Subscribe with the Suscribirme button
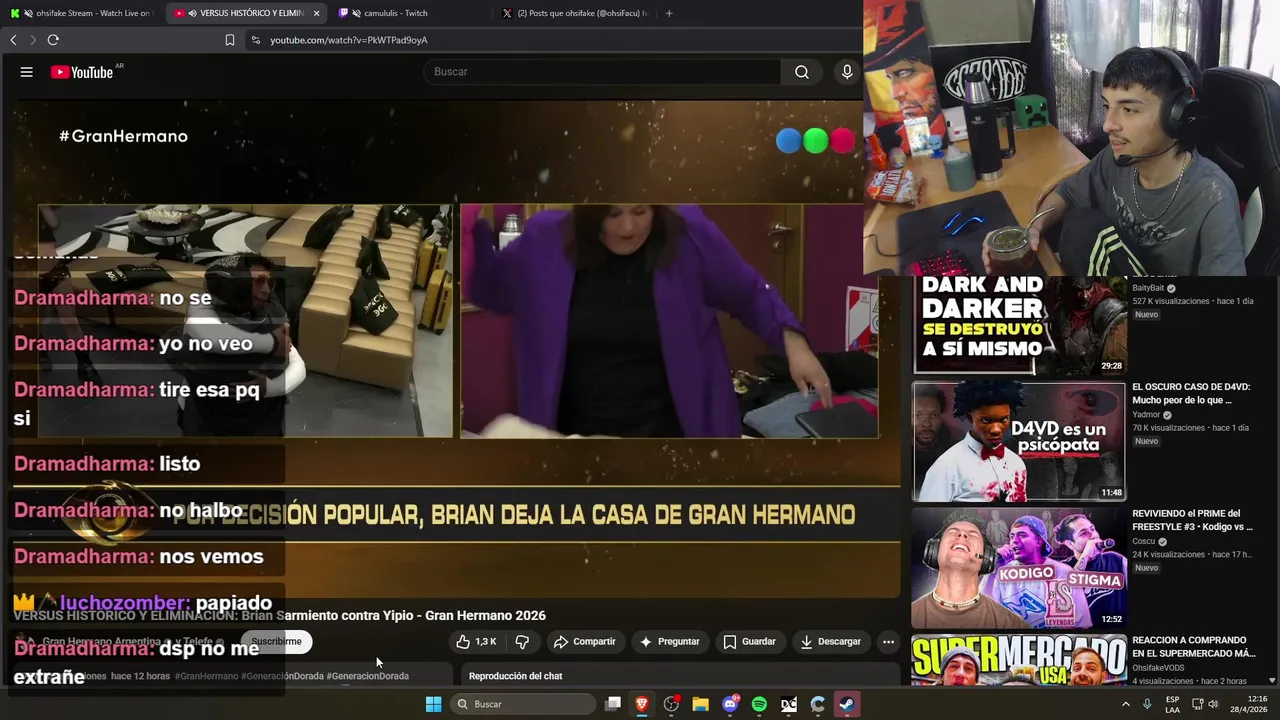Viewport: 1280px width, 720px height. coord(276,642)
